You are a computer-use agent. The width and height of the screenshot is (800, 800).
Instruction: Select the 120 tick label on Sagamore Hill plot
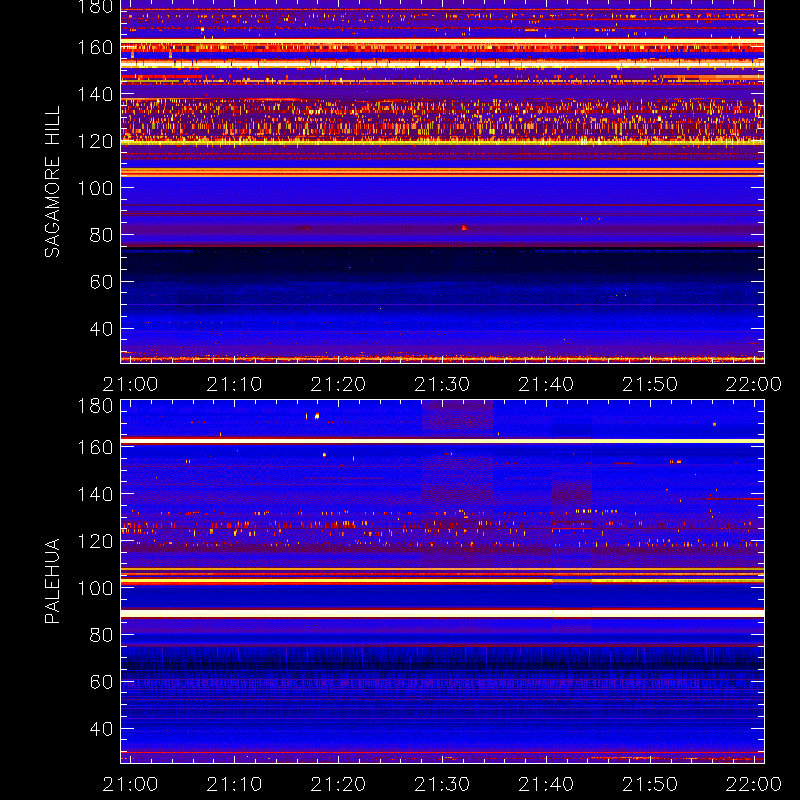(95, 141)
